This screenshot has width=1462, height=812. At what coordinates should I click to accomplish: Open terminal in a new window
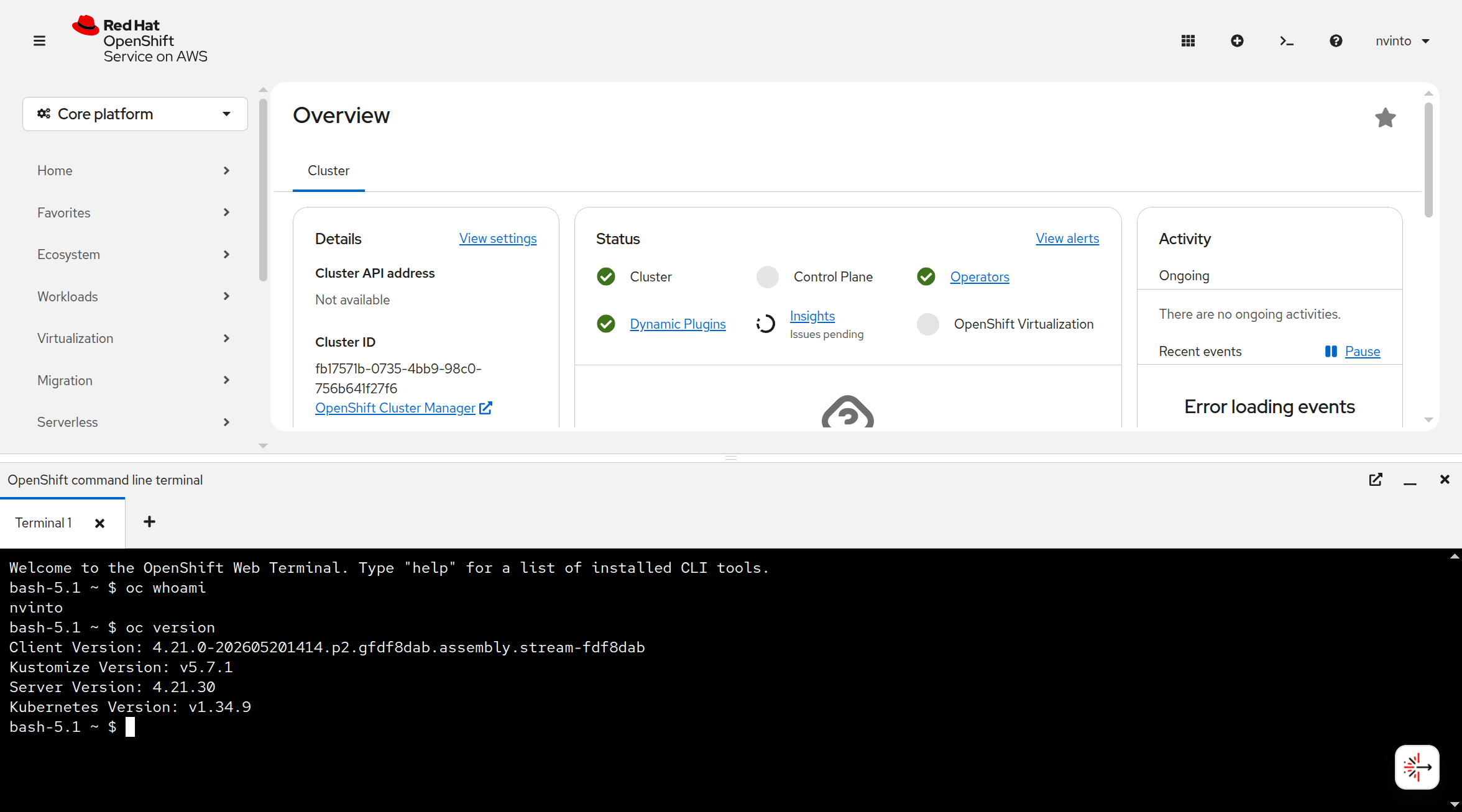[1376, 480]
